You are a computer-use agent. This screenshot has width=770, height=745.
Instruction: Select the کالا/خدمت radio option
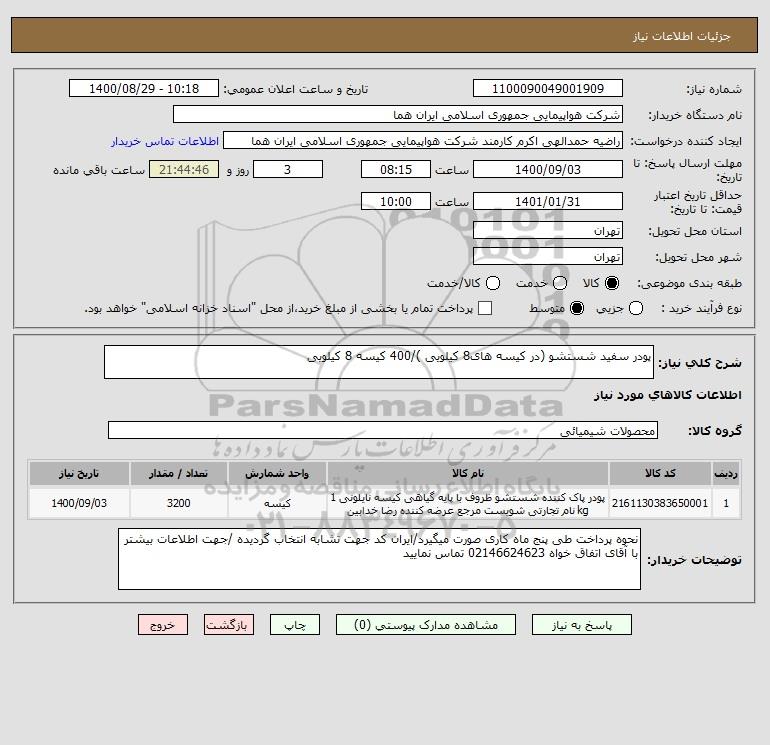[x=493, y=283]
